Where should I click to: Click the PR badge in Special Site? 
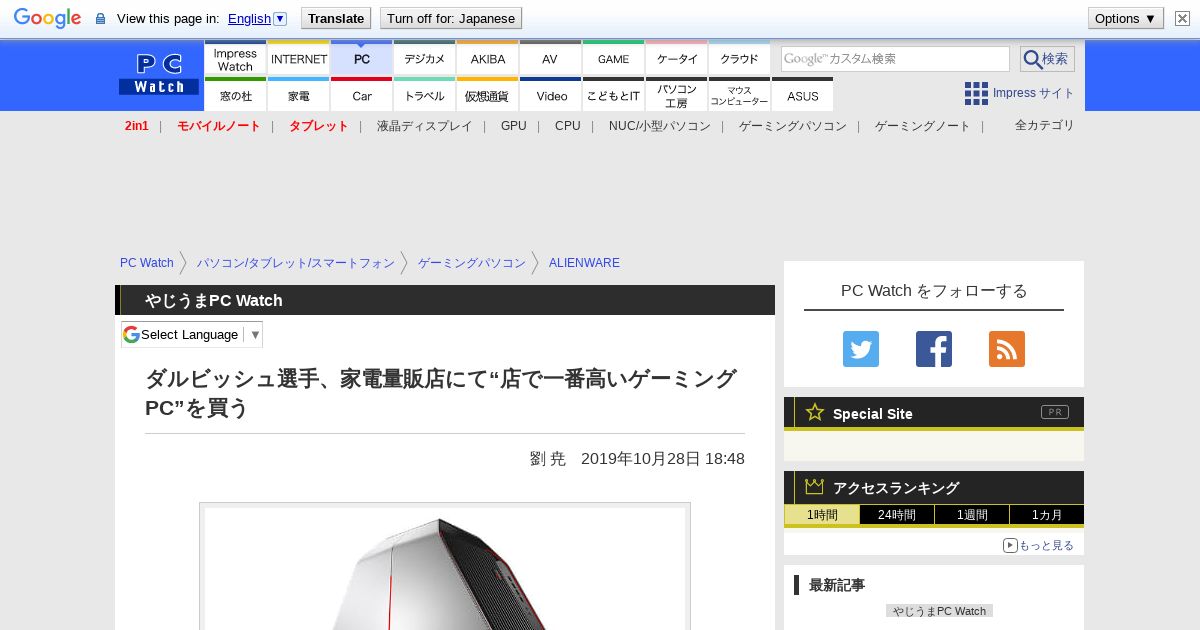tap(1054, 412)
